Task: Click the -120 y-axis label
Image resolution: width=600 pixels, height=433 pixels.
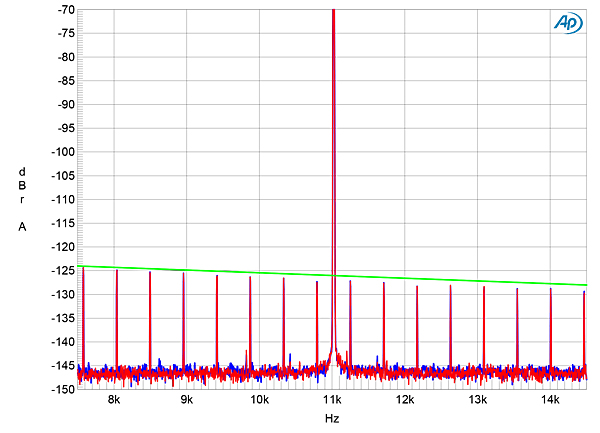Action: point(63,247)
